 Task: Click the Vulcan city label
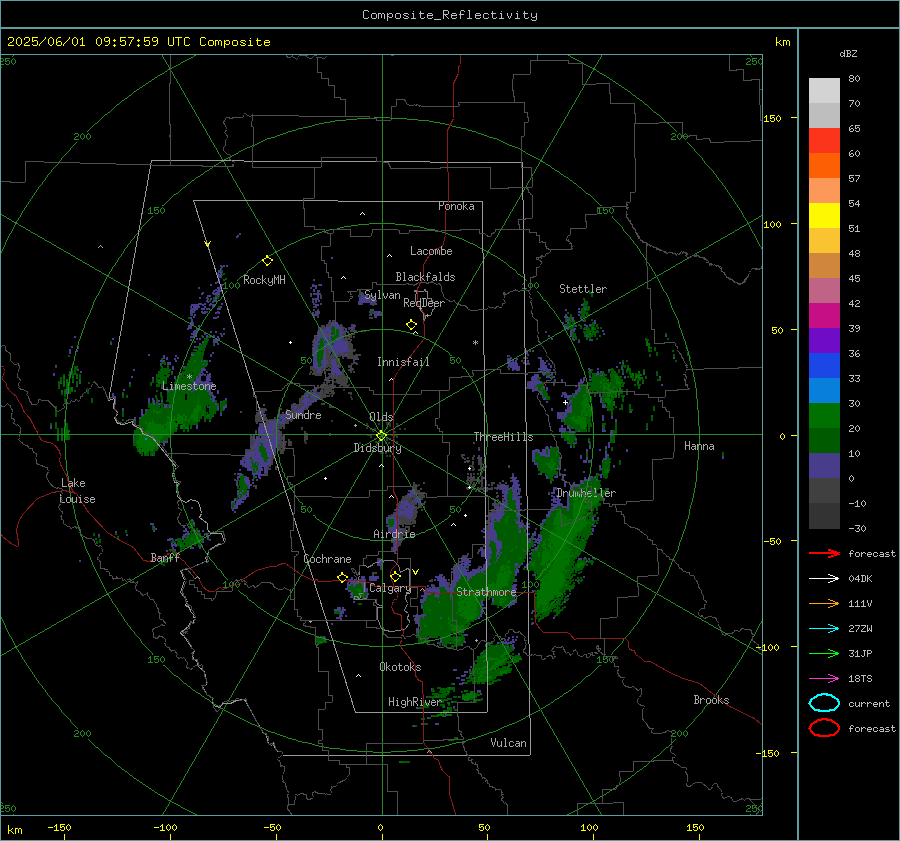[x=508, y=743]
